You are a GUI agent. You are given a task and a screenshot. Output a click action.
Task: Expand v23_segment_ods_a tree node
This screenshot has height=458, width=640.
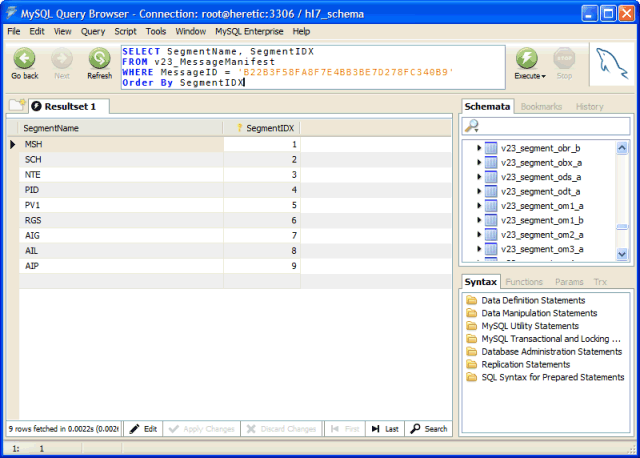pyautogui.click(x=479, y=177)
